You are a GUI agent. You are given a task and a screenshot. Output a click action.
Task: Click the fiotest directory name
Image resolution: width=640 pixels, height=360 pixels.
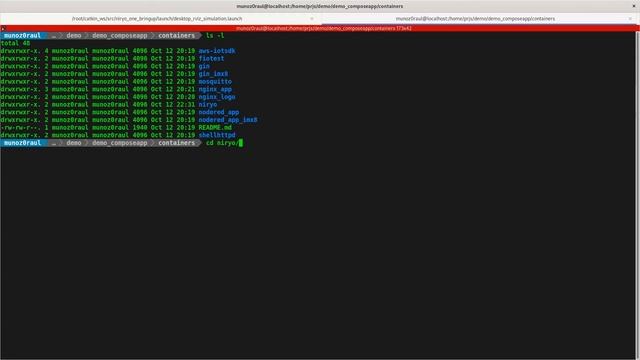(x=211, y=59)
